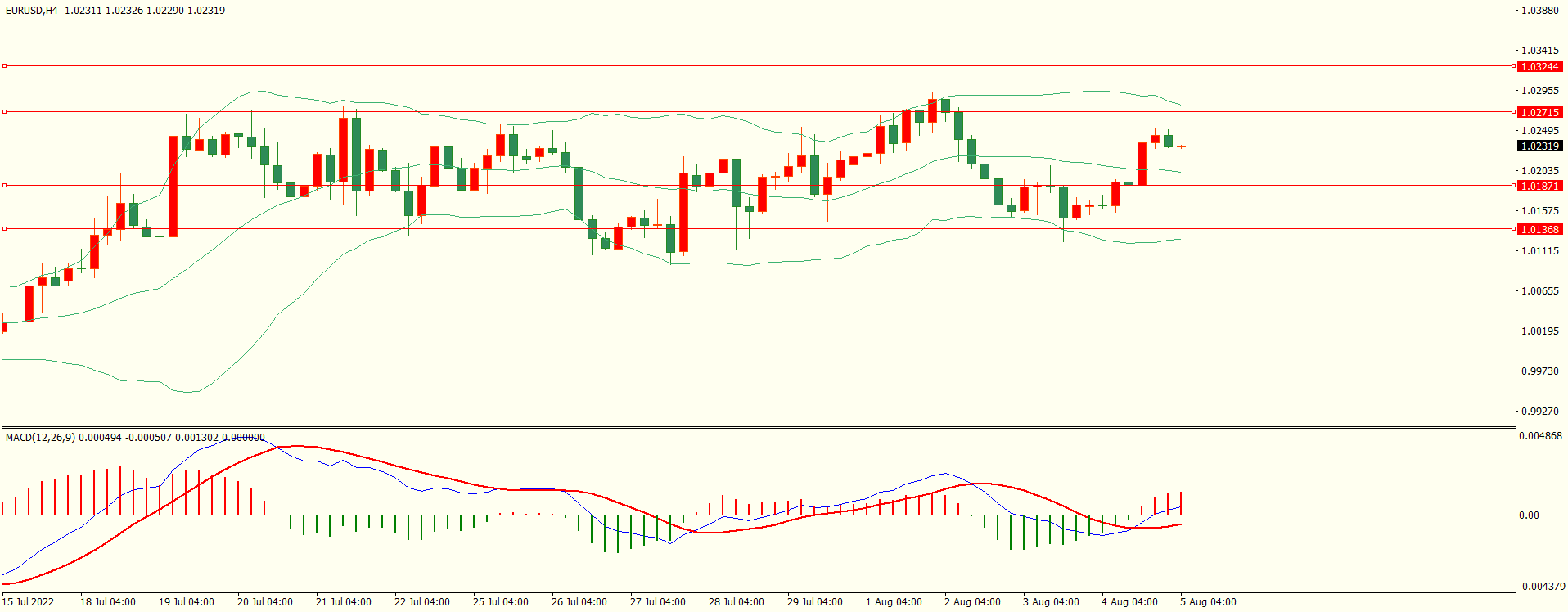
Task: Select the horizontal line handle at 1.03244
Action: tap(4, 65)
